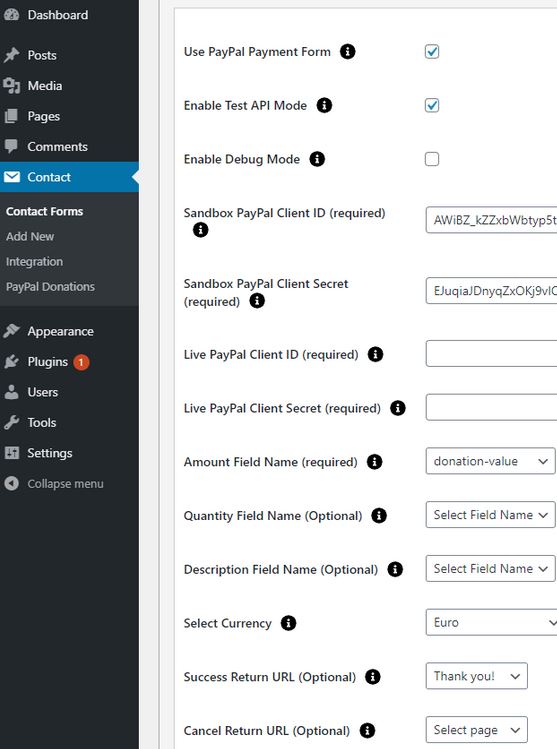This screenshot has width=557, height=749.
Task: Click the Live PayPal Client Secret input
Action: tap(492, 407)
